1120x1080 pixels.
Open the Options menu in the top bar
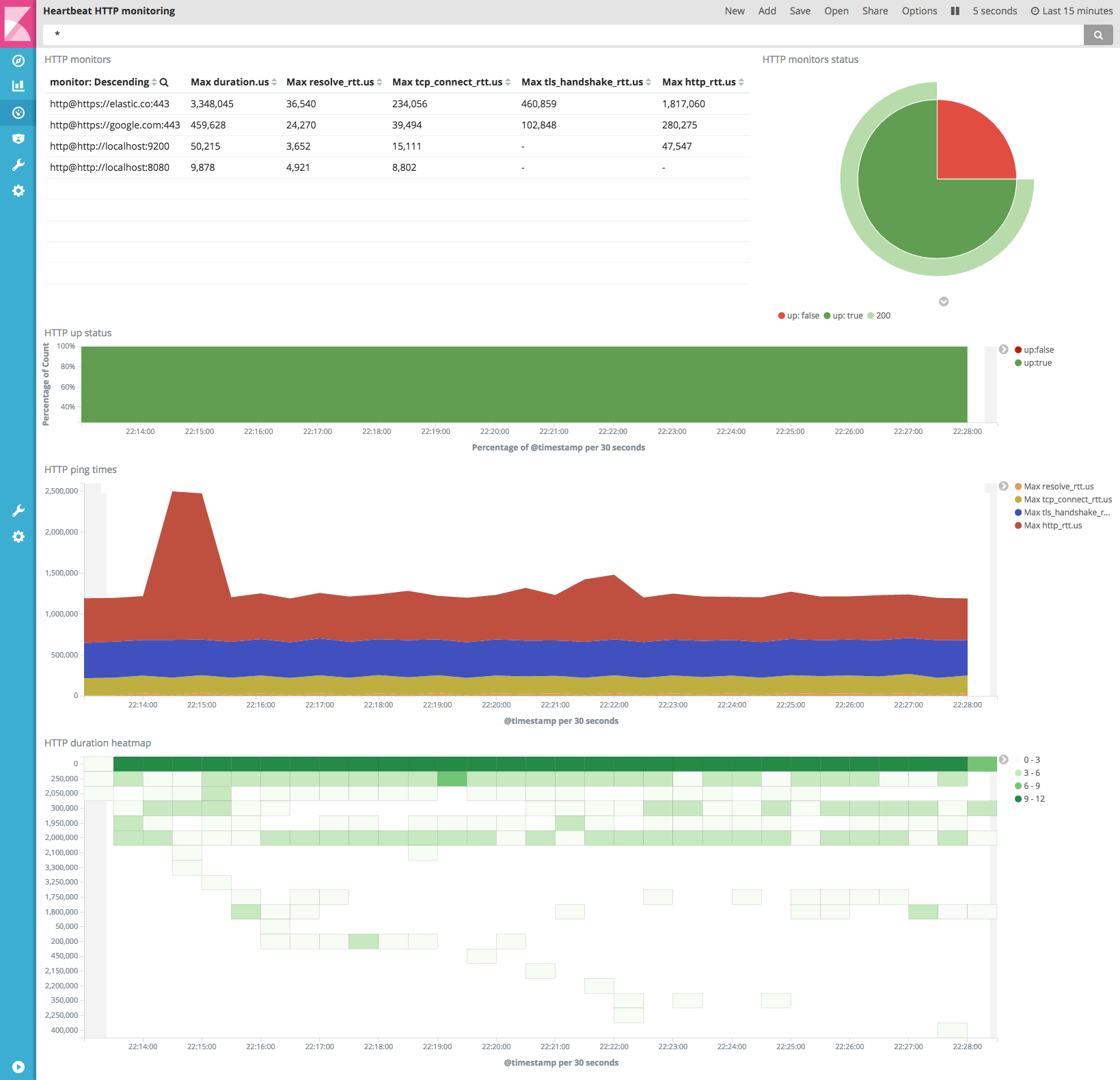click(919, 11)
